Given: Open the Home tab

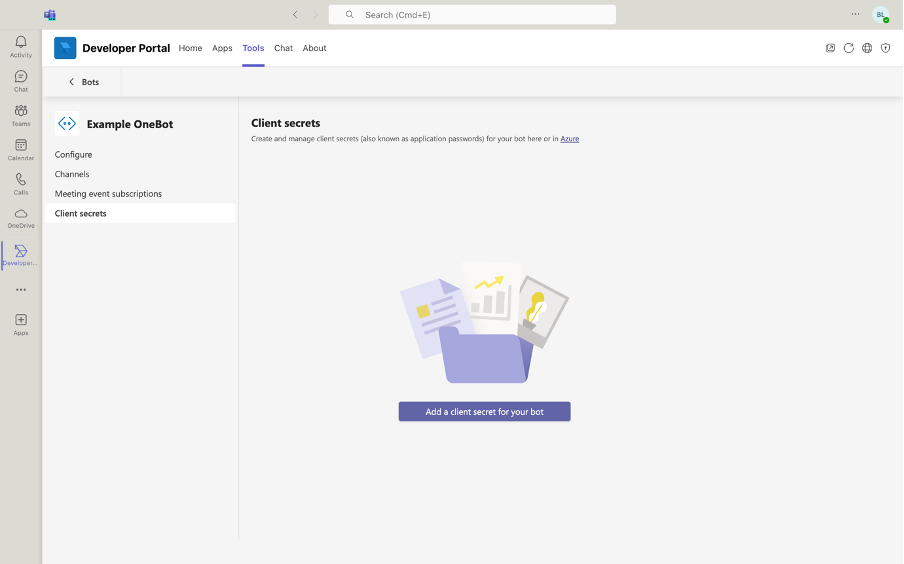Looking at the screenshot, I should (x=190, y=48).
